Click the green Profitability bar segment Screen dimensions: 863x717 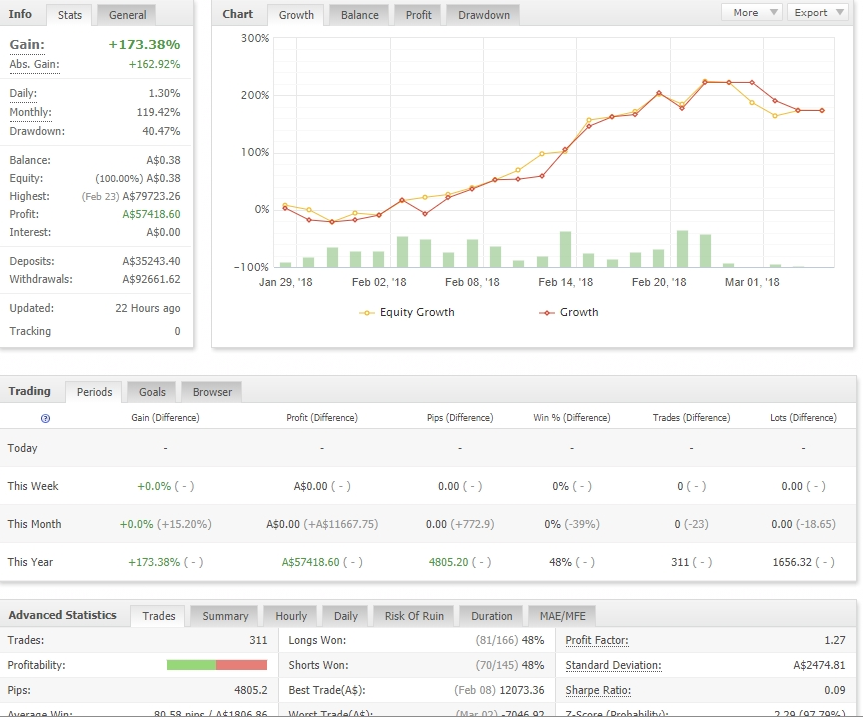click(x=191, y=665)
